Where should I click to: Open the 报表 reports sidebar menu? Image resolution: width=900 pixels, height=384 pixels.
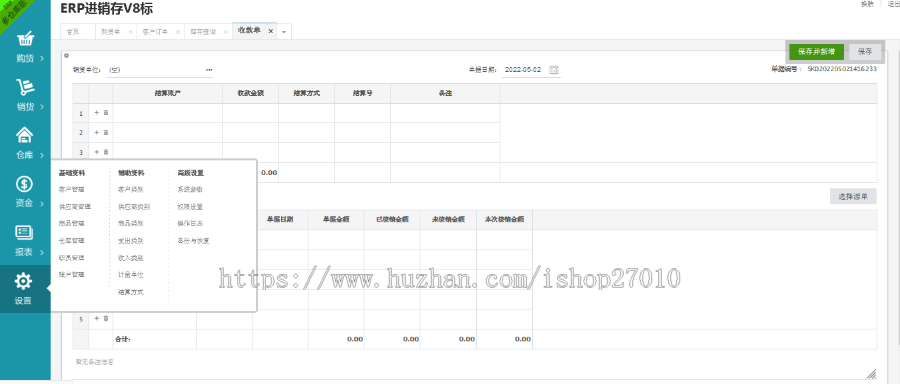pyautogui.click(x=25, y=241)
